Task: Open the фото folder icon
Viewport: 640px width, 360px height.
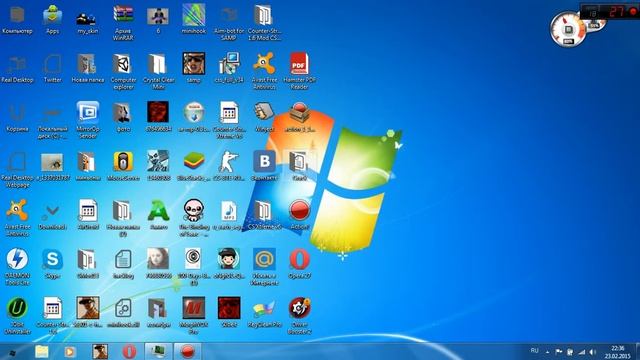Action: click(123, 118)
